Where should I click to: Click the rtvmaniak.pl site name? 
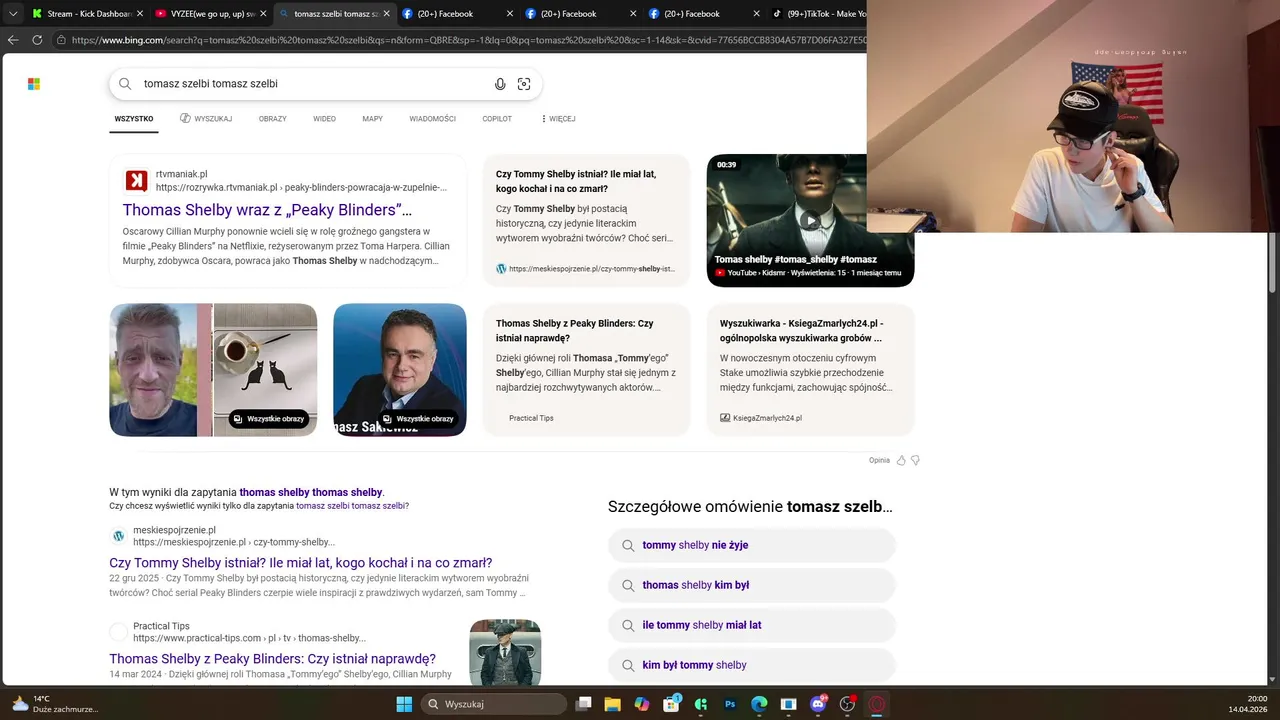tap(182, 174)
